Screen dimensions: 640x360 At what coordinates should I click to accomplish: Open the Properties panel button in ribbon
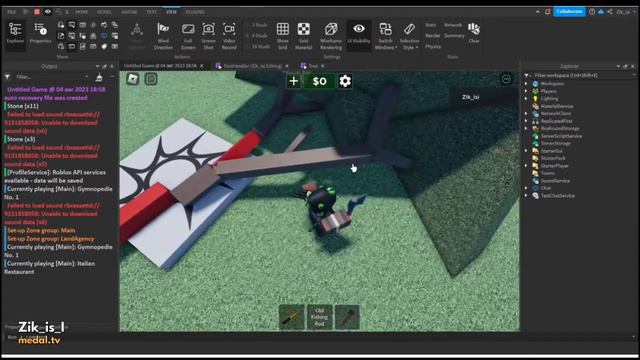point(40,34)
